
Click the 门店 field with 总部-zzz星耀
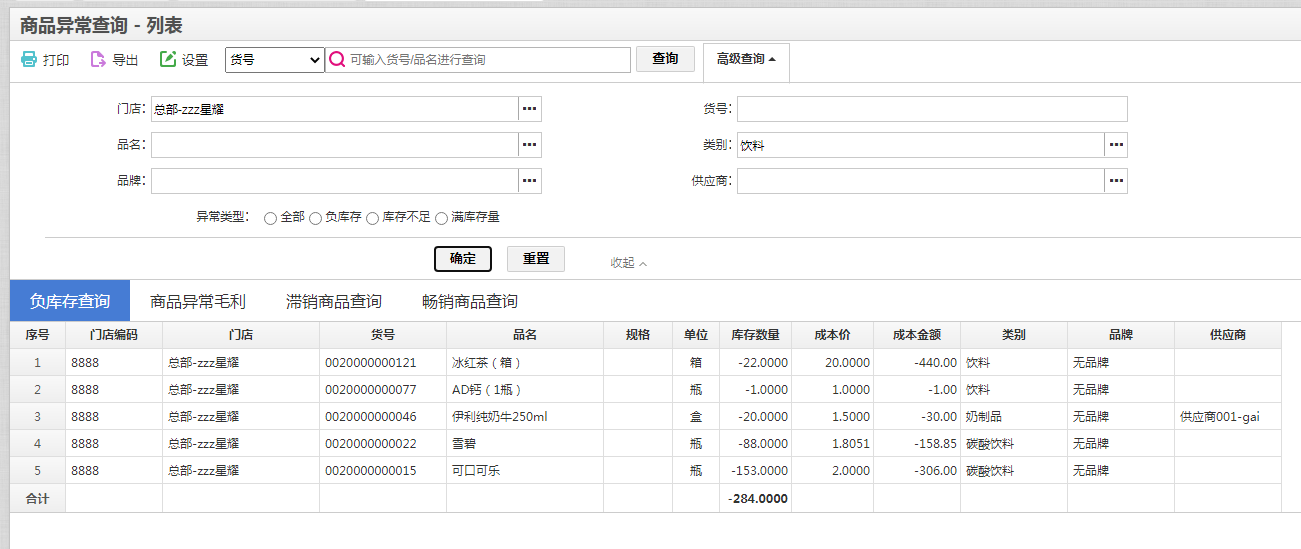tap(334, 109)
